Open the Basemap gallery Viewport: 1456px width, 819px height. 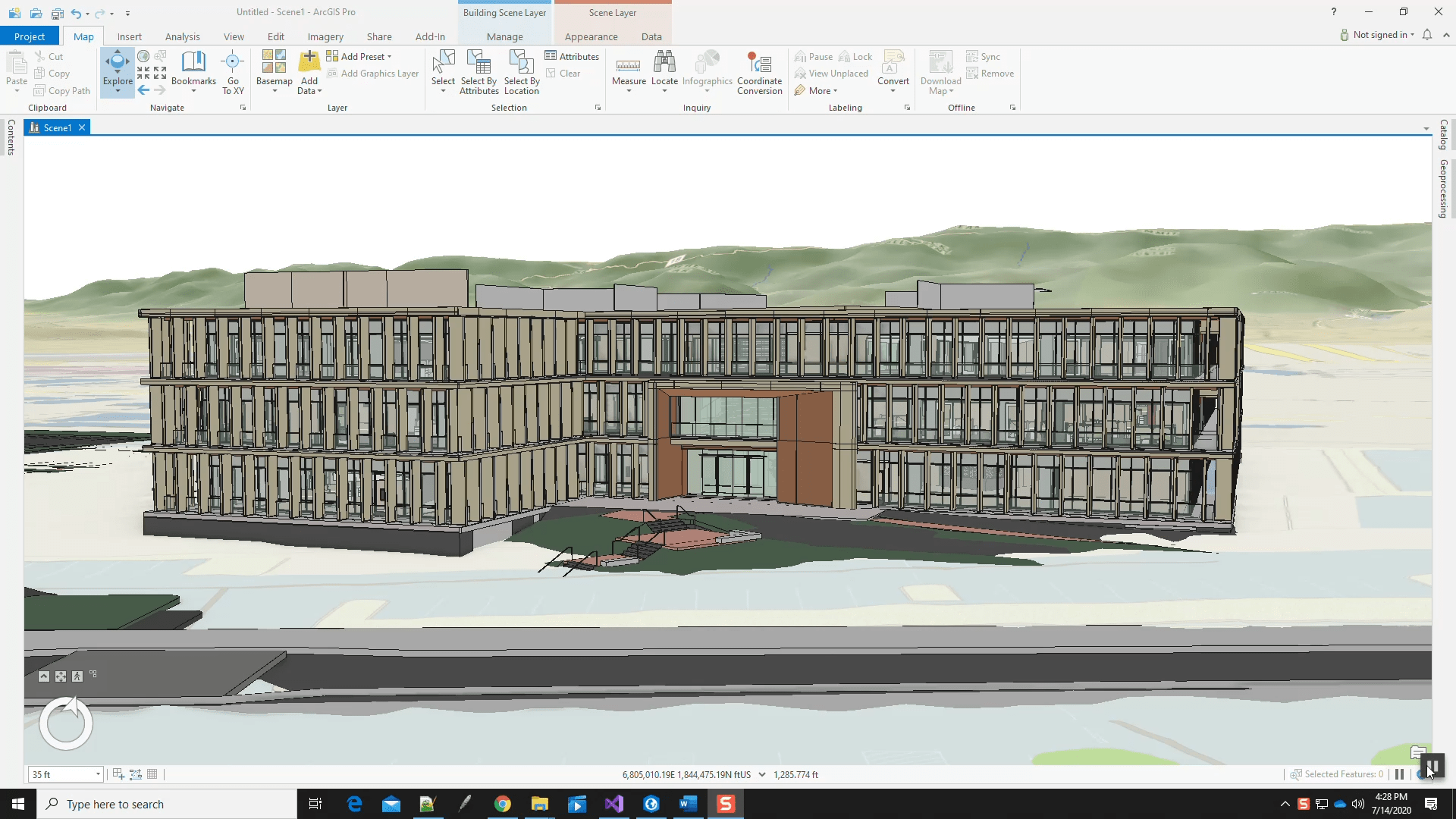coord(274,67)
